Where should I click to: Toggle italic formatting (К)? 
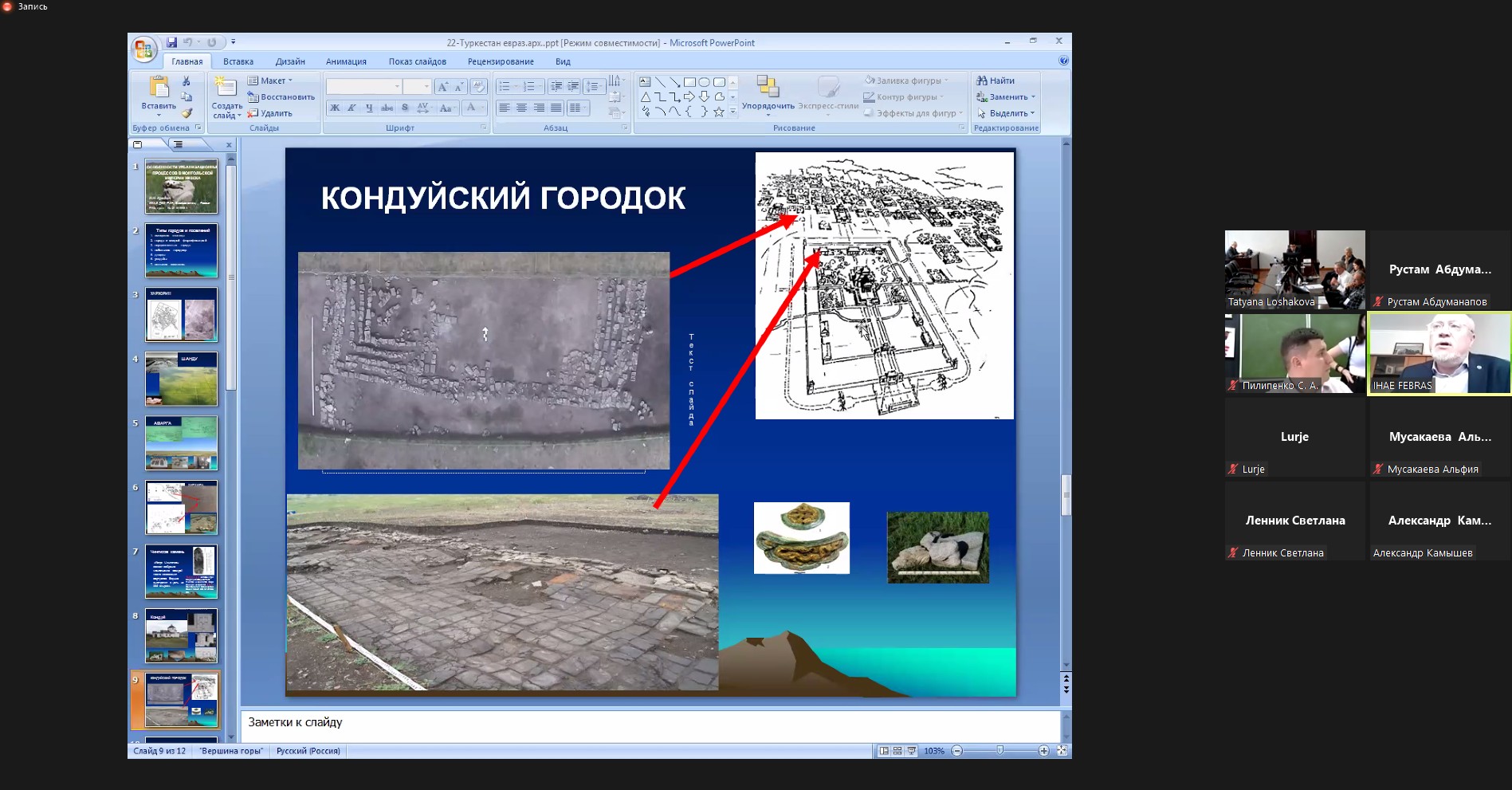351,108
